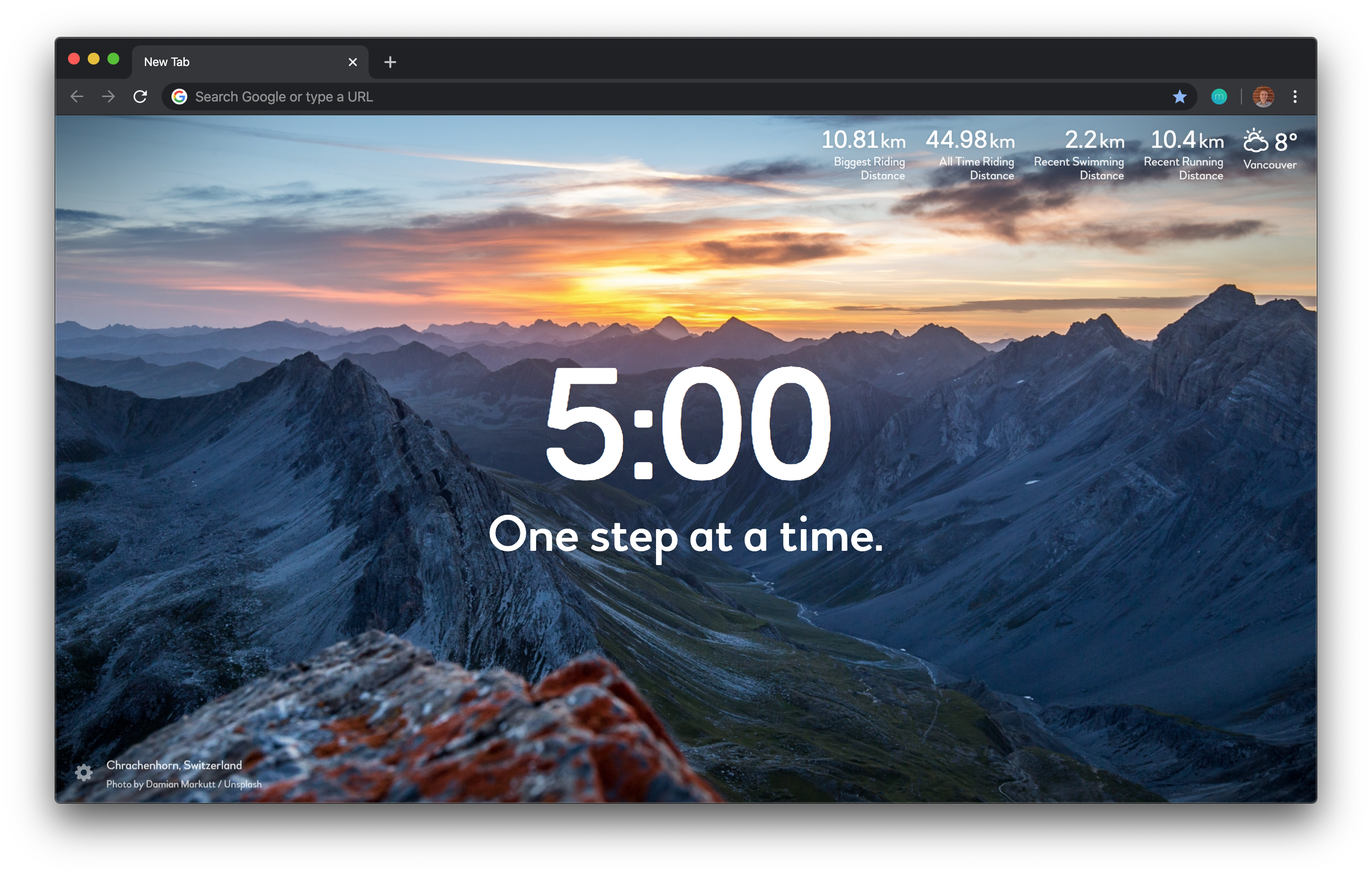Click the browser forward arrow
The width and height of the screenshot is (1372, 876).
108,97
